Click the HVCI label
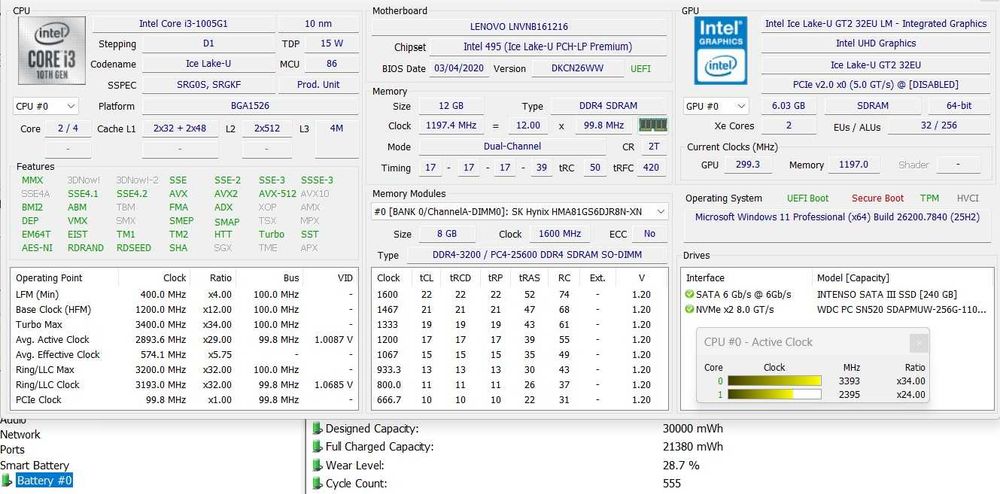The height and width of the screenshot is (494, 1000). (967, 198)
